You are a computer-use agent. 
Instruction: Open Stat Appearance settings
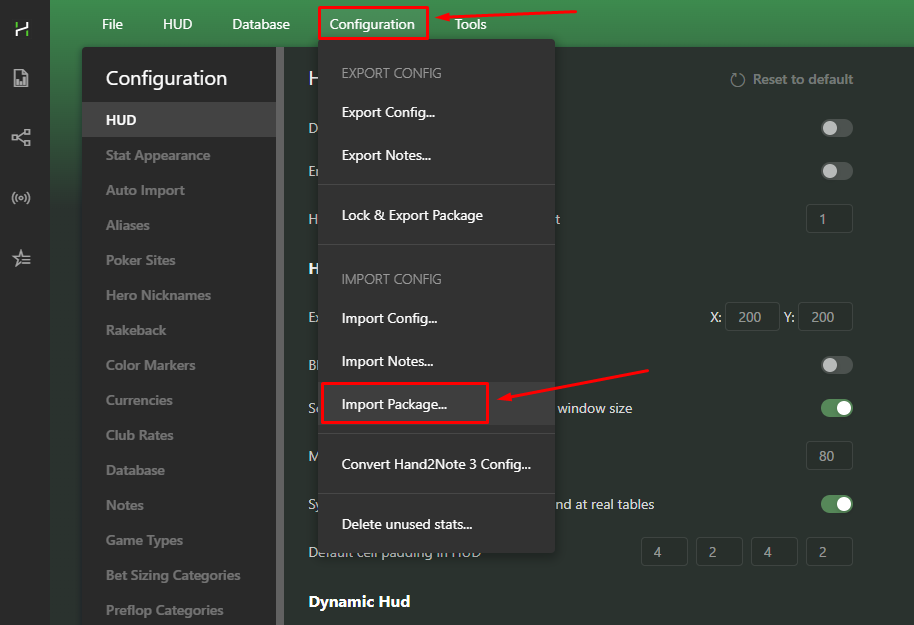click(x=179, y=155)
